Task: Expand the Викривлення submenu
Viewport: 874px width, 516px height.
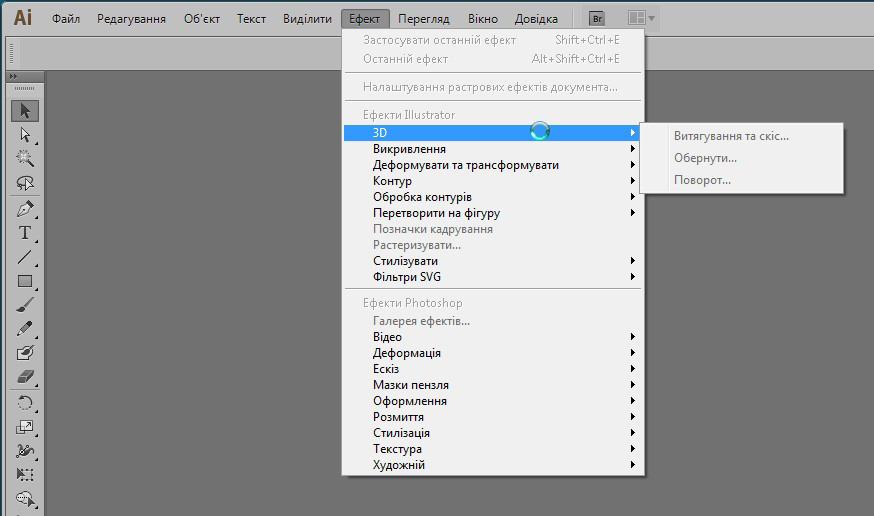Action: click(x=493, y=149)
